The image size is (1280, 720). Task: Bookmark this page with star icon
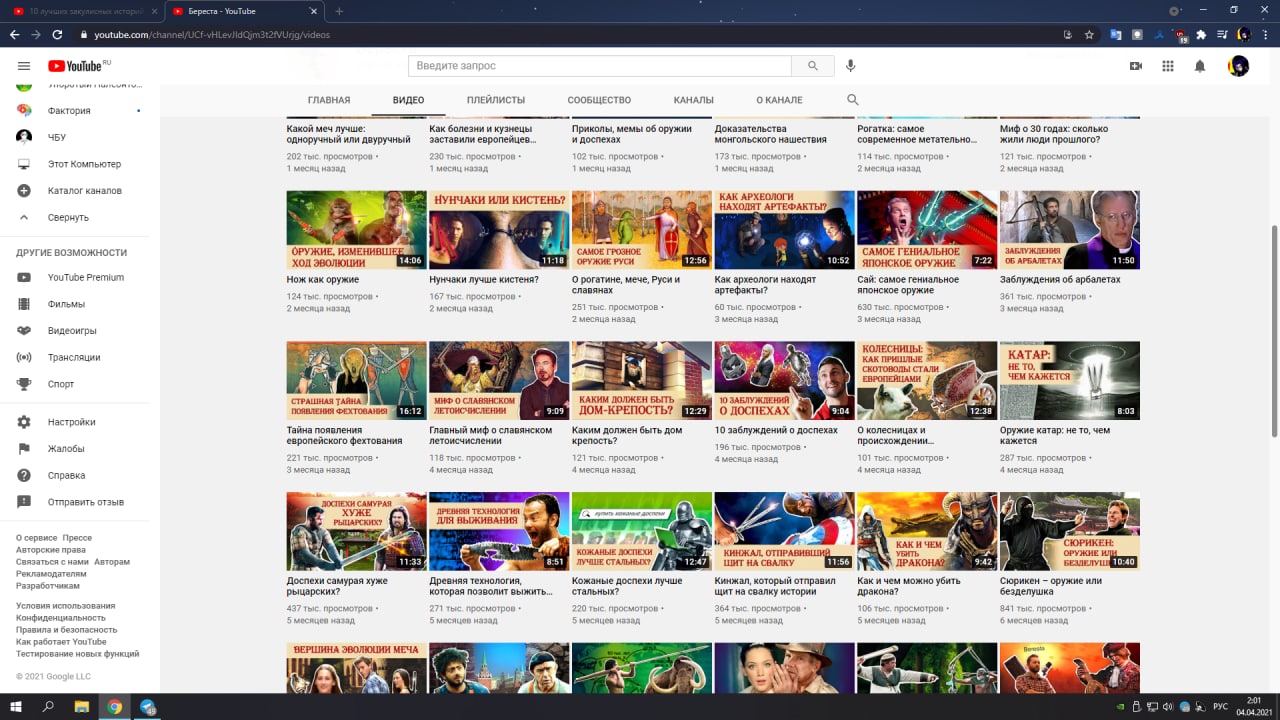coord(1090,34)
